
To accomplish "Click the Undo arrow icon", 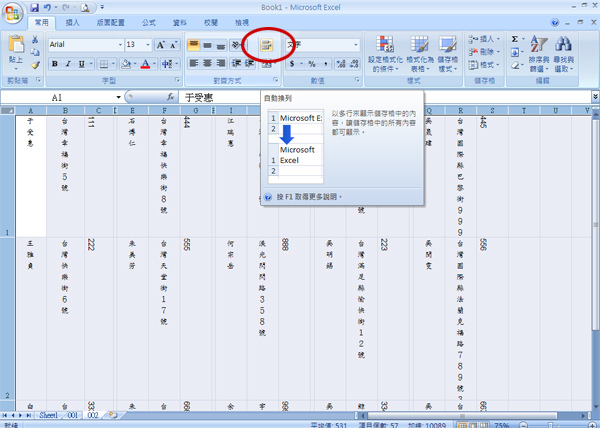I will 47,7.
